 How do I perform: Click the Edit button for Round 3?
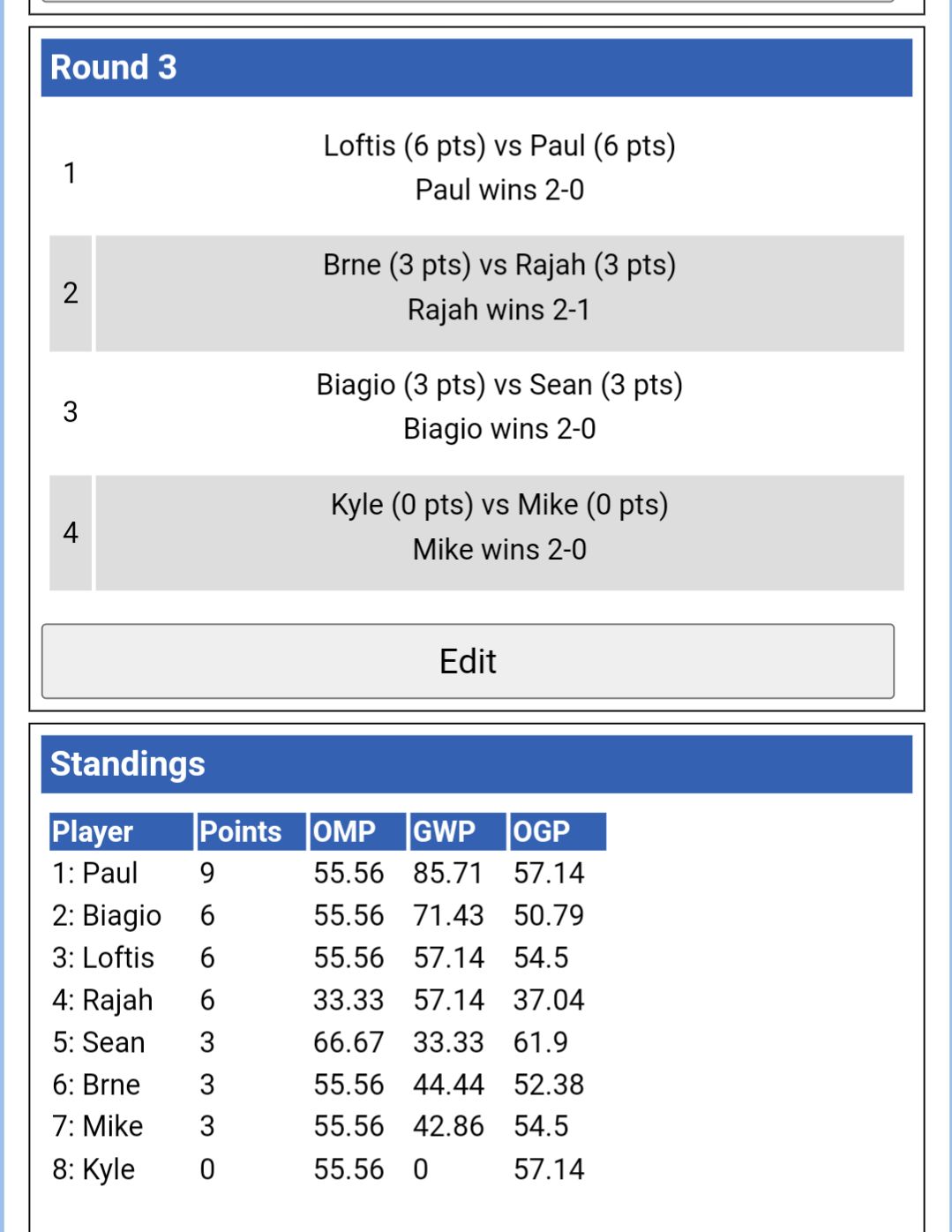468,660
